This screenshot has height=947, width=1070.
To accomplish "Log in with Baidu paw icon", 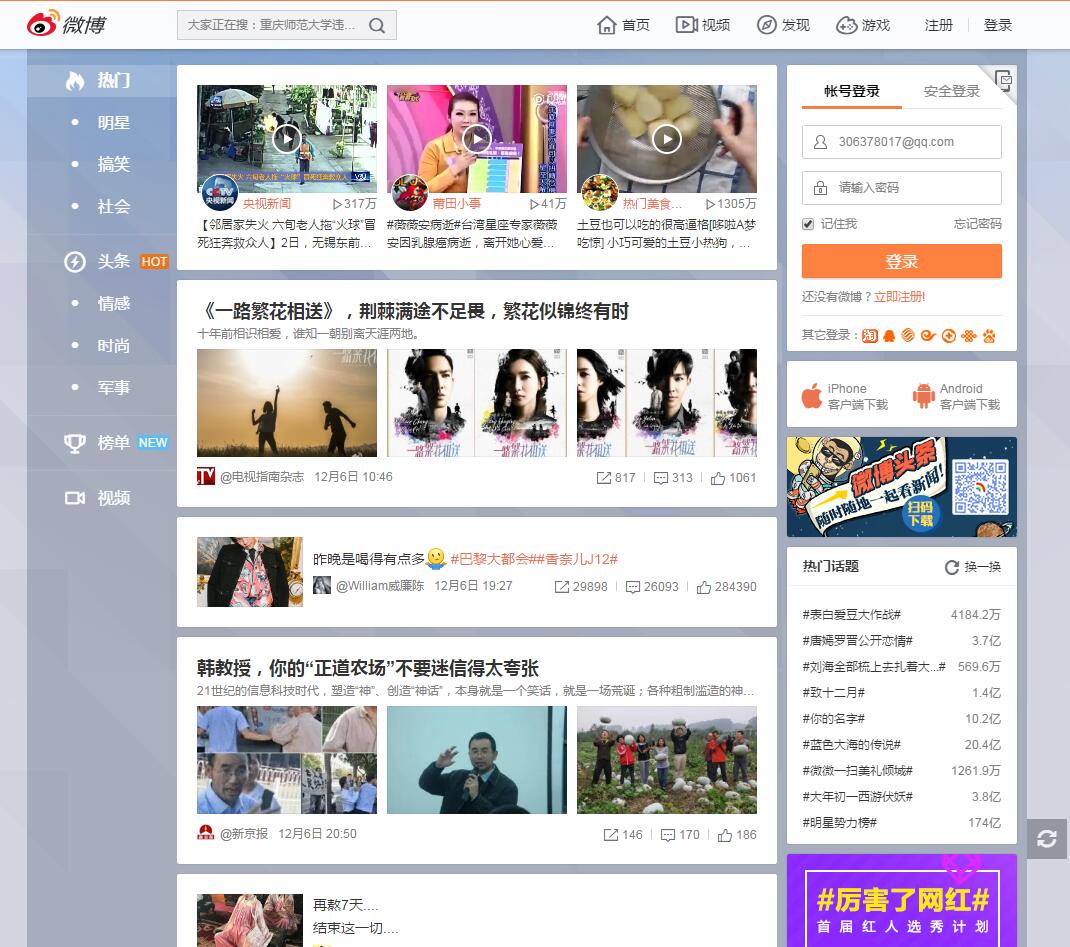I will (x=989, y=335).
